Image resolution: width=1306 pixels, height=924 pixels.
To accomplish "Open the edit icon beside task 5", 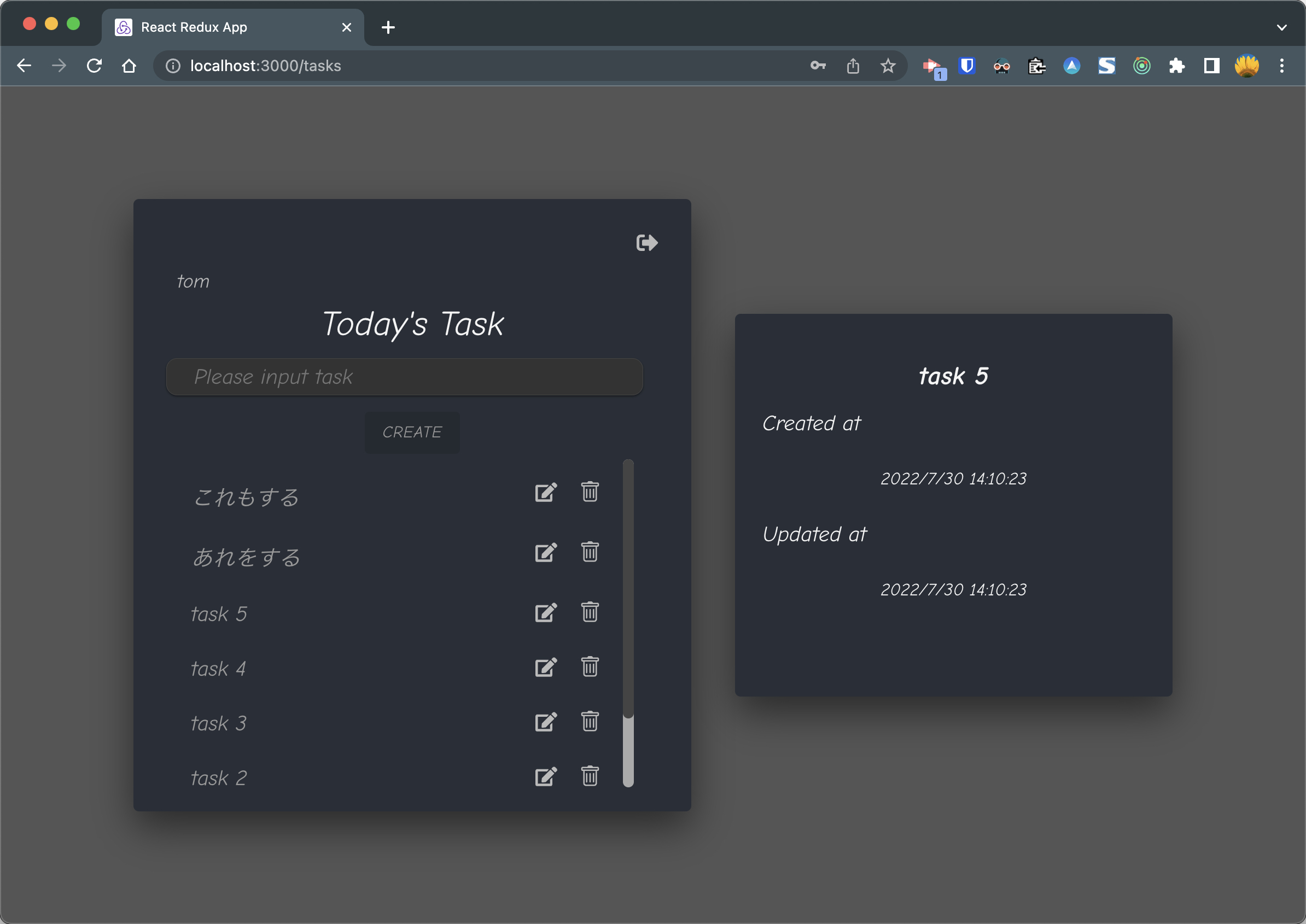I will point(545,612).
